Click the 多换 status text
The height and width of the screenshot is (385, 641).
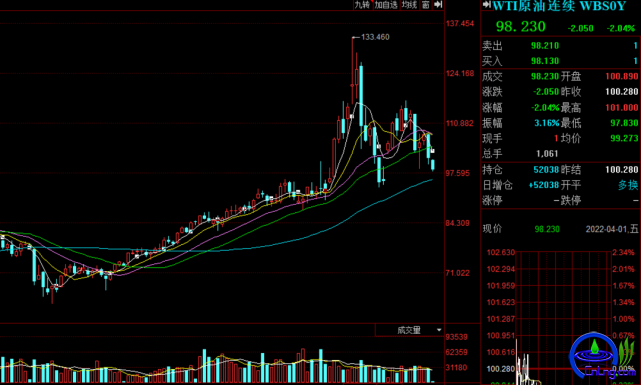(628, 185)
